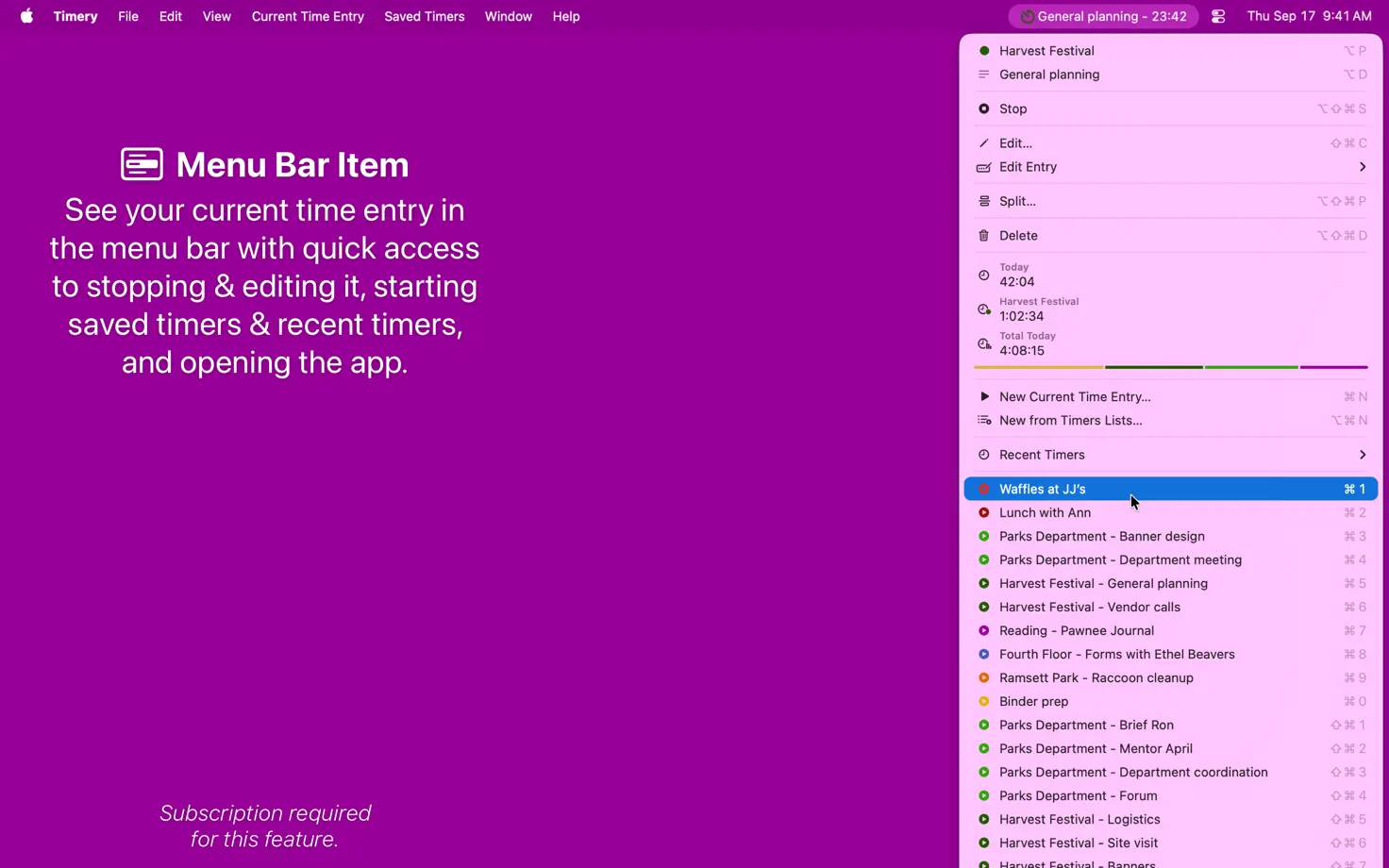1389x868 pixels.
Task: Open the Help menu
Action: (x=566, y=16)
